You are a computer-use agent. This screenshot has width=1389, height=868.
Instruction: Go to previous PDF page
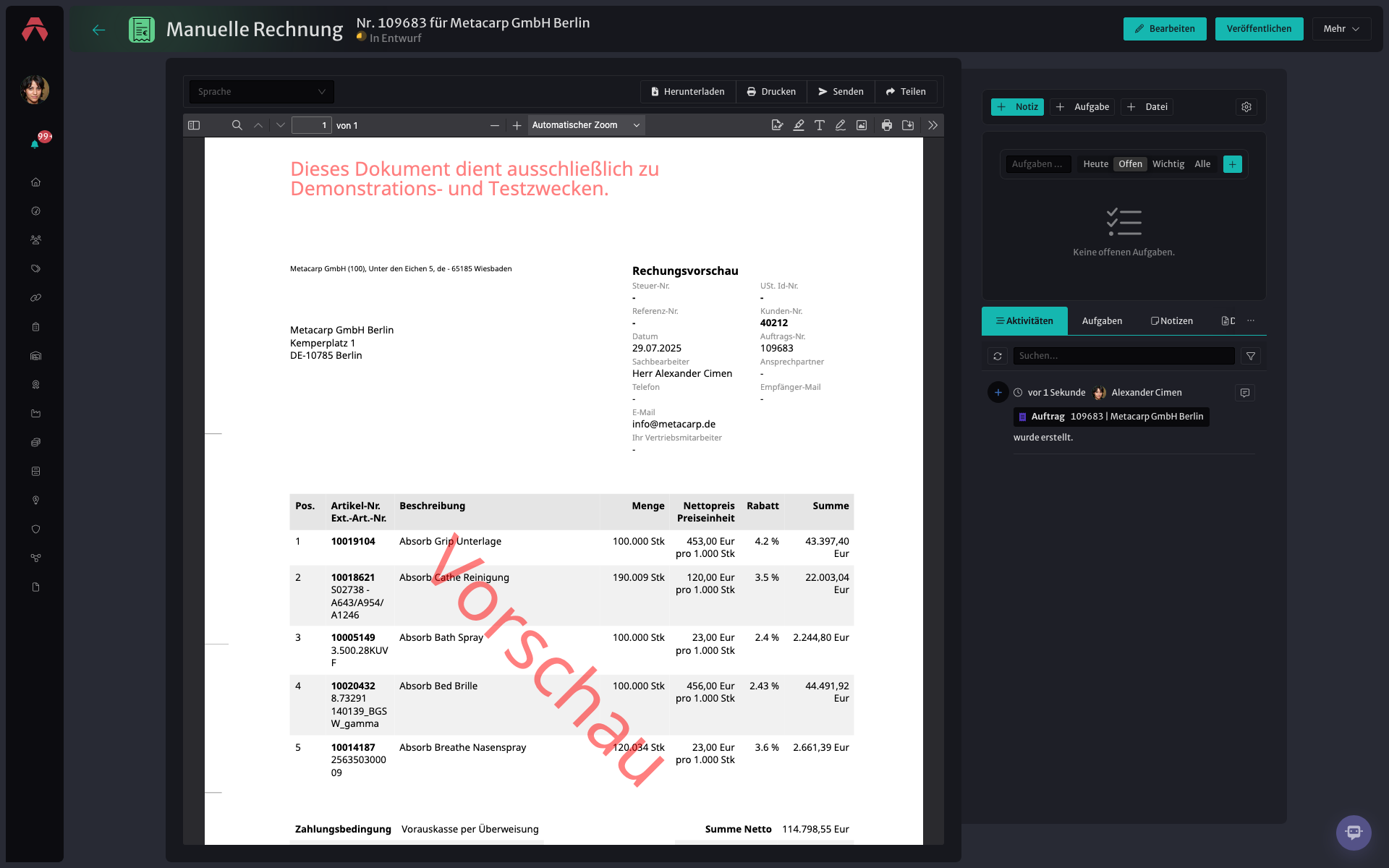coord(258,125)
